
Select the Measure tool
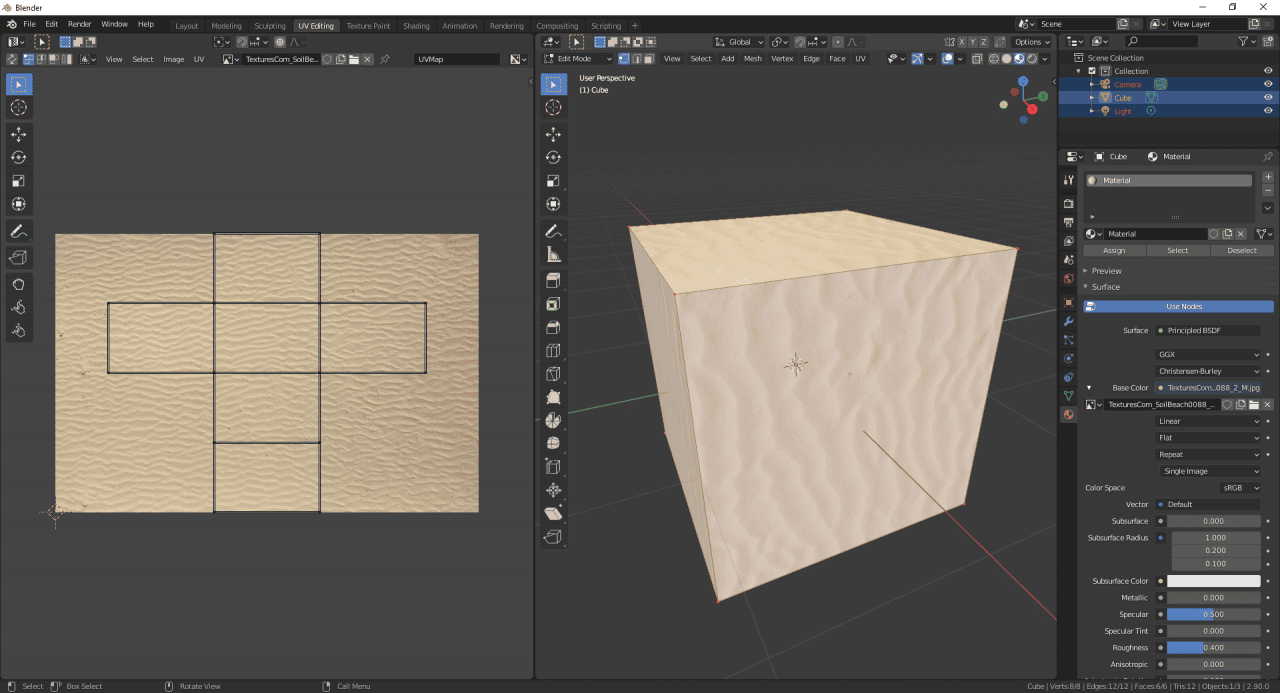click(x=554, y=254)
